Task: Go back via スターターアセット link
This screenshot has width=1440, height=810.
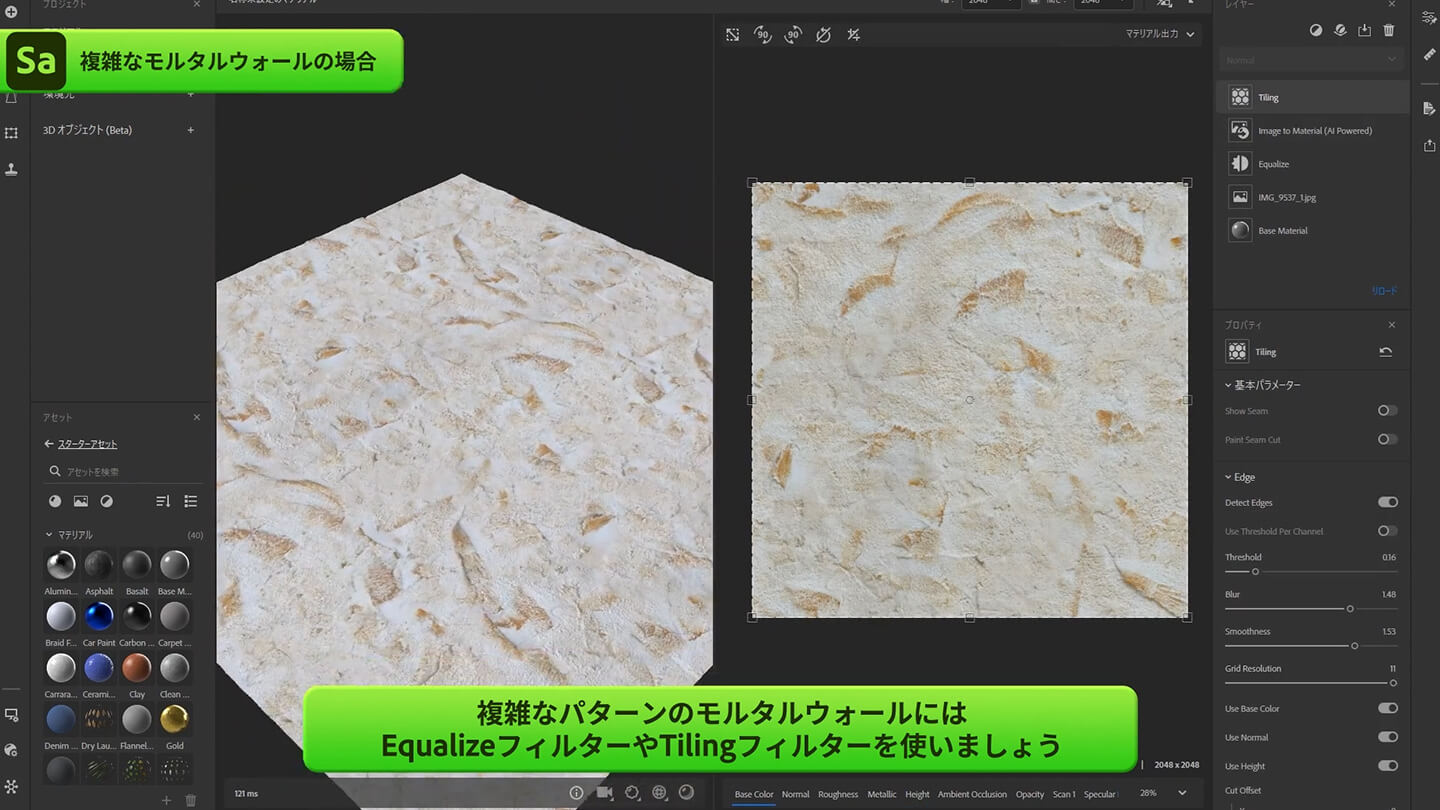Action: point(87,444)
